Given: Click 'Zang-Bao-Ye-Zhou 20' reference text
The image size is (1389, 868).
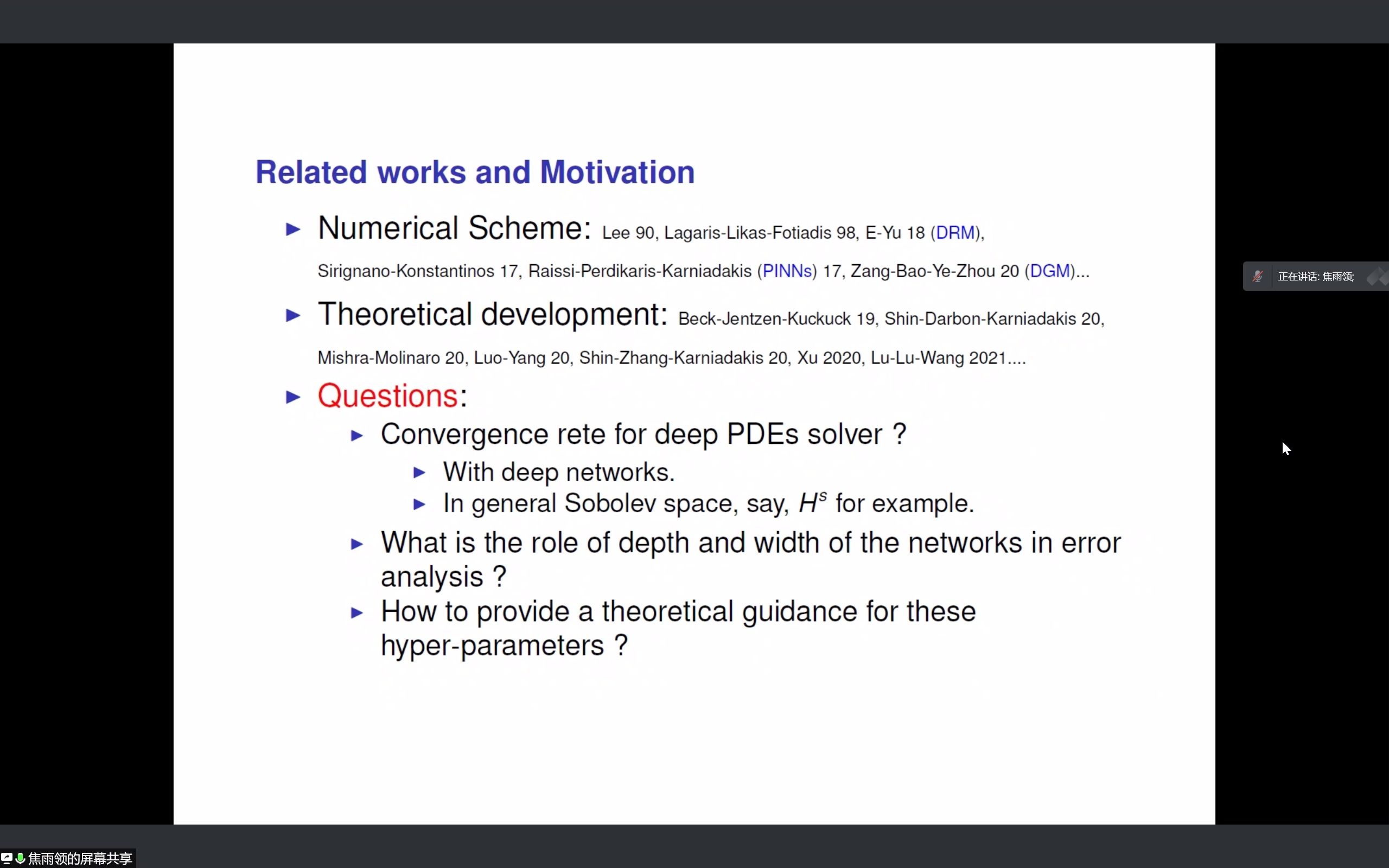Looking at the screenshot, I should 934,271.
